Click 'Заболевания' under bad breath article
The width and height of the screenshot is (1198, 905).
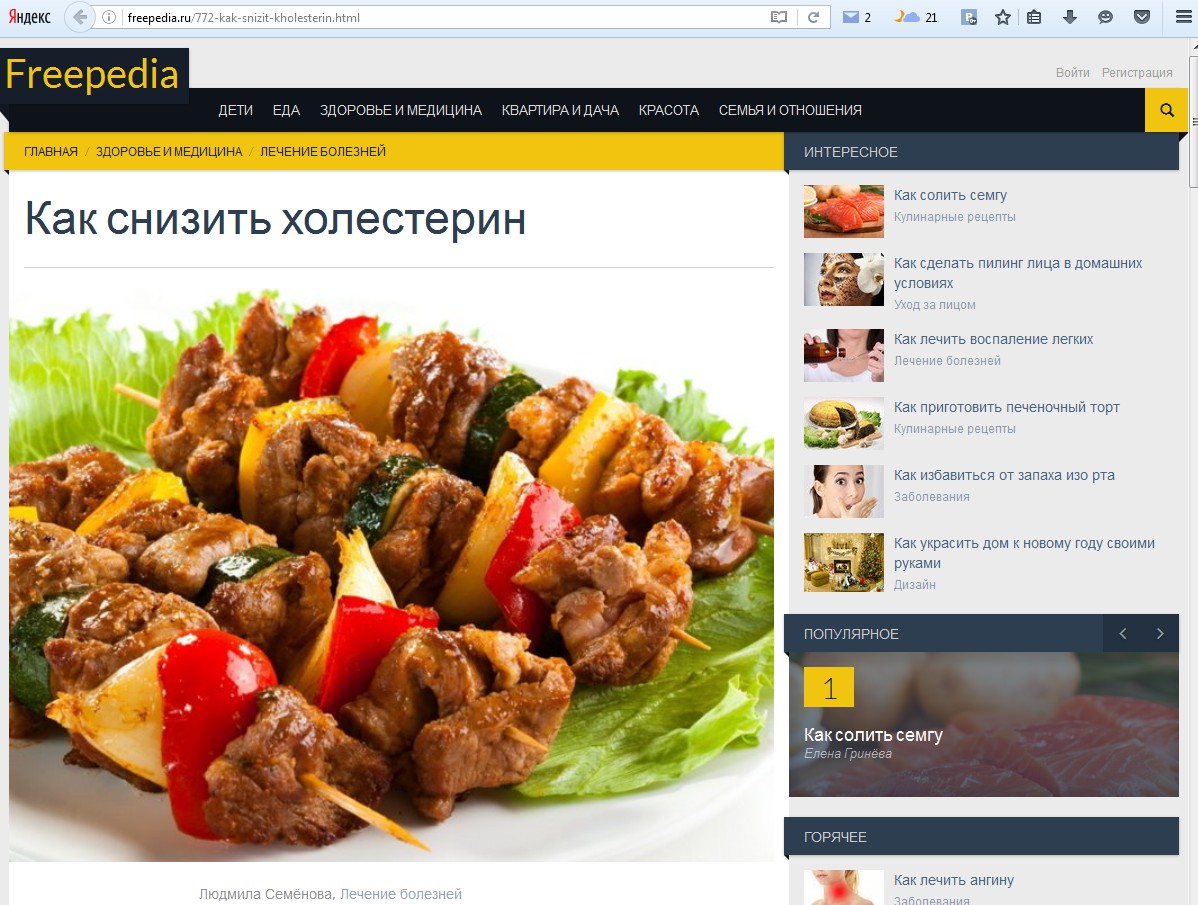931,496
